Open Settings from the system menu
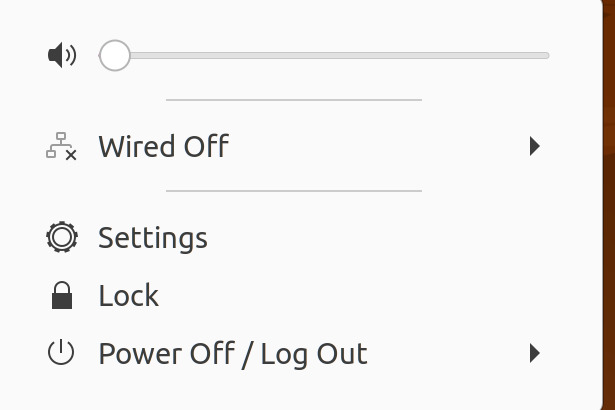 click(x=153, y=238)
